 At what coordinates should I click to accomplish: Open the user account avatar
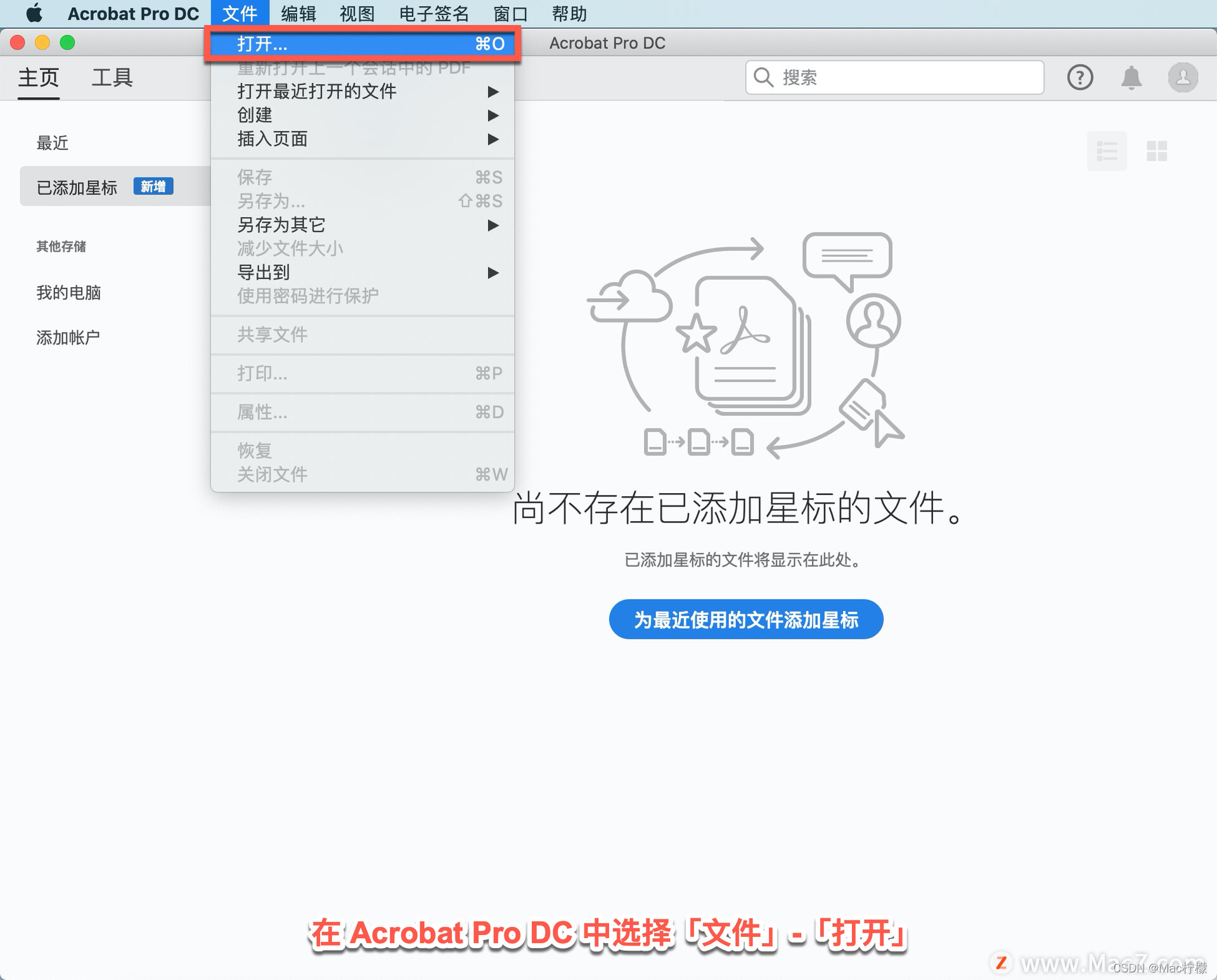click(x=1183, y=77)
